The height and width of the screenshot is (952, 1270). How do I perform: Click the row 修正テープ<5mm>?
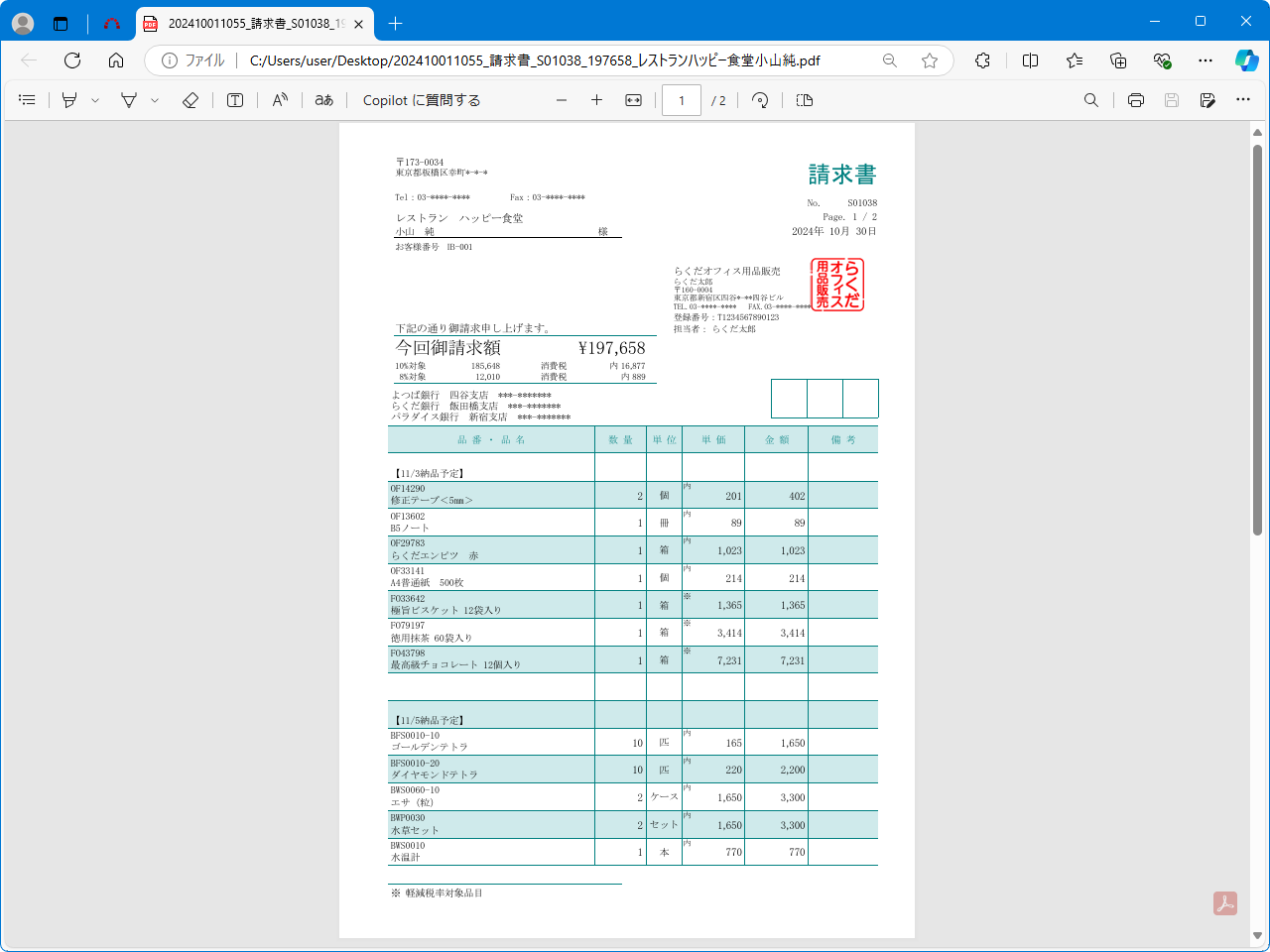[633, 495]
